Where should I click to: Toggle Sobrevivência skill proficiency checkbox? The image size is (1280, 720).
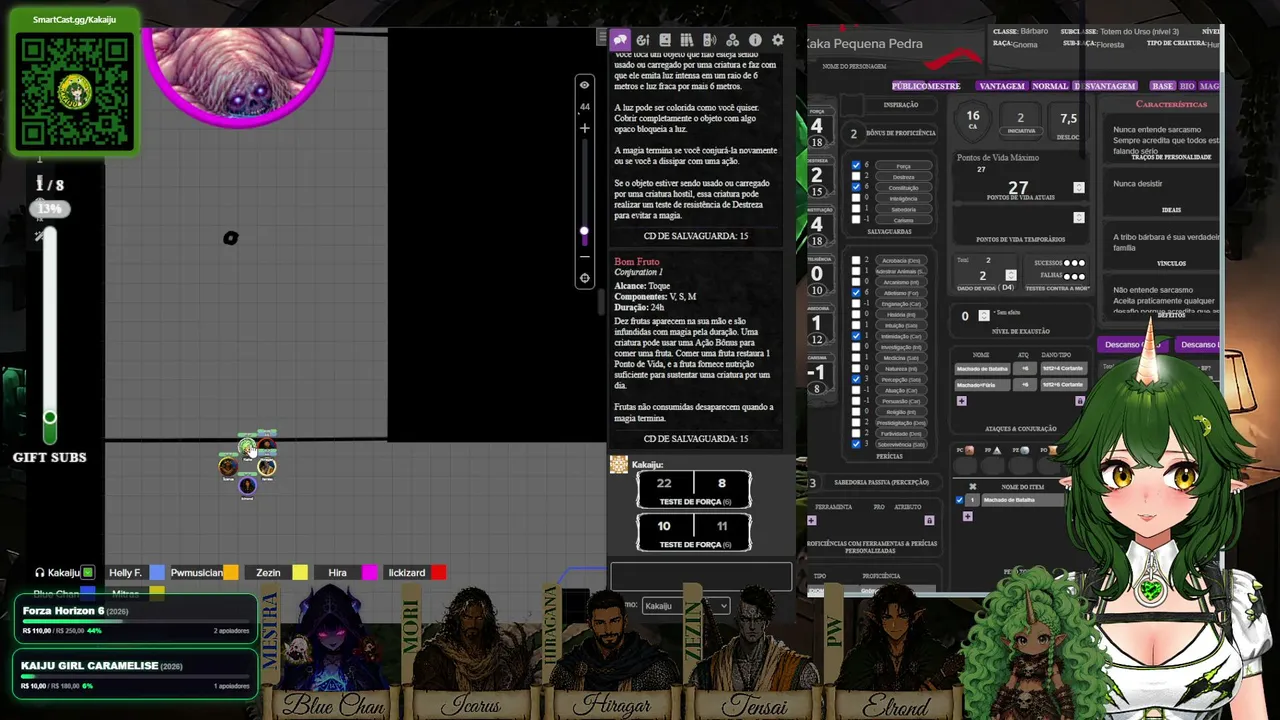(x=856, y=445)
